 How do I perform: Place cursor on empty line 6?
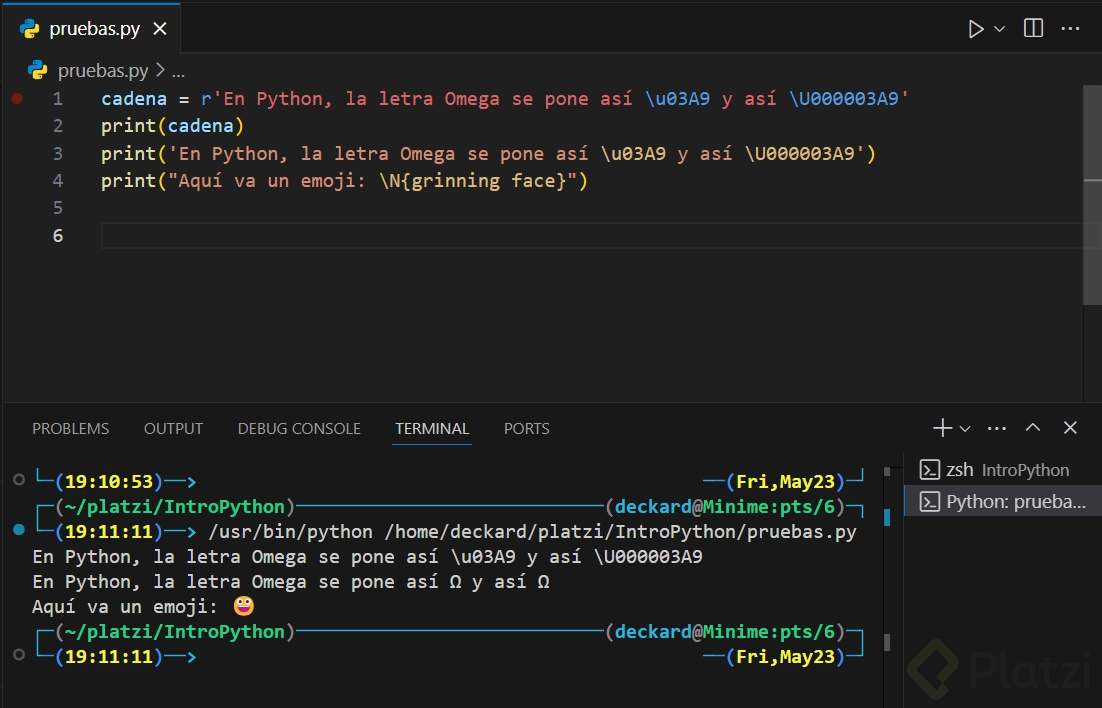pyautogui.click(x=400, y=235)
